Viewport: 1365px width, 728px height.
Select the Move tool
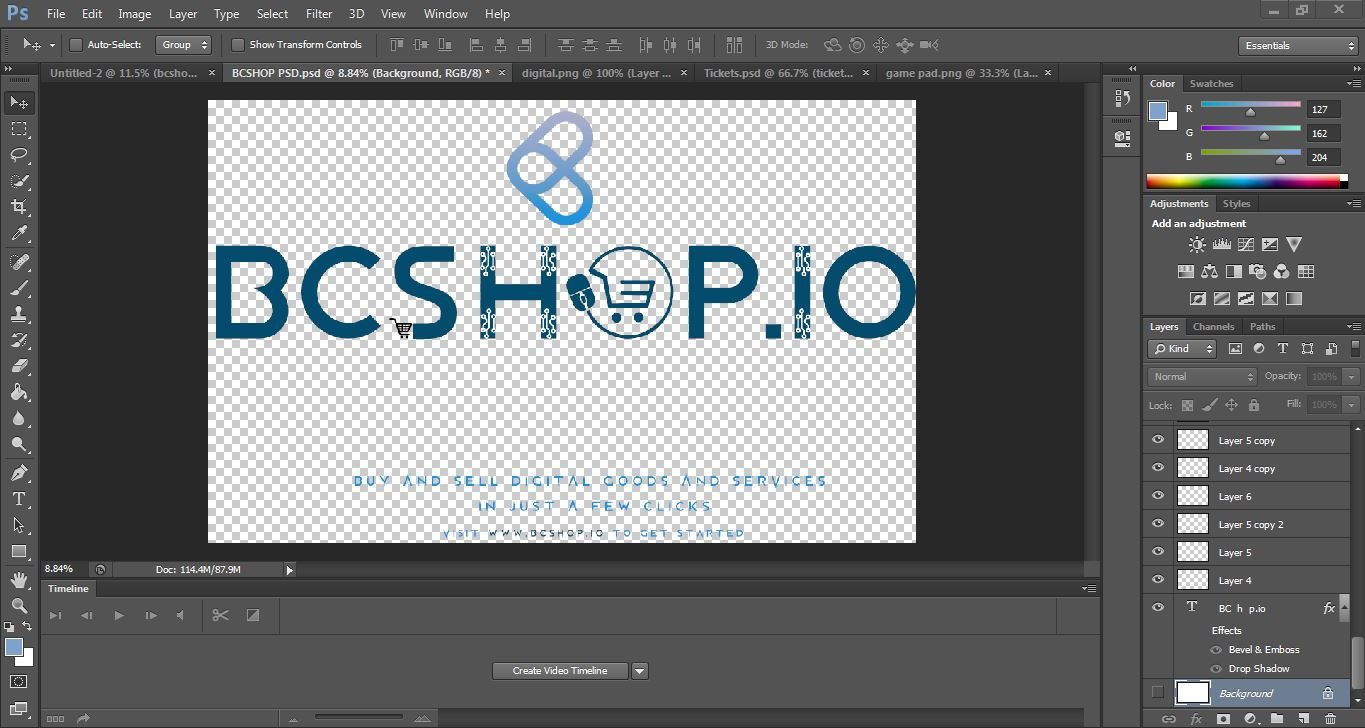coord(19,103)
